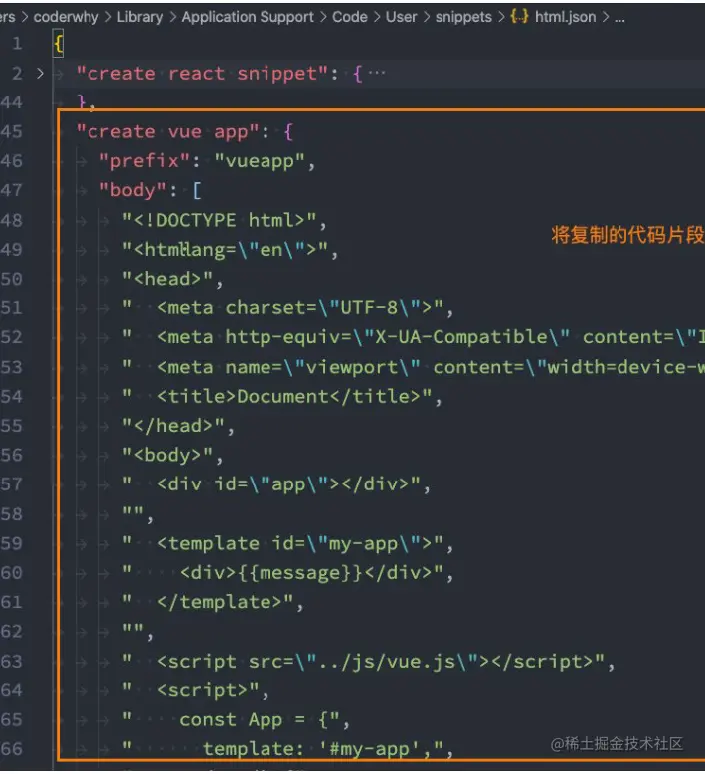Screen dimensions: 705x774
Task: Click the "create vue app" key
Action: click(x=167, y=132)
